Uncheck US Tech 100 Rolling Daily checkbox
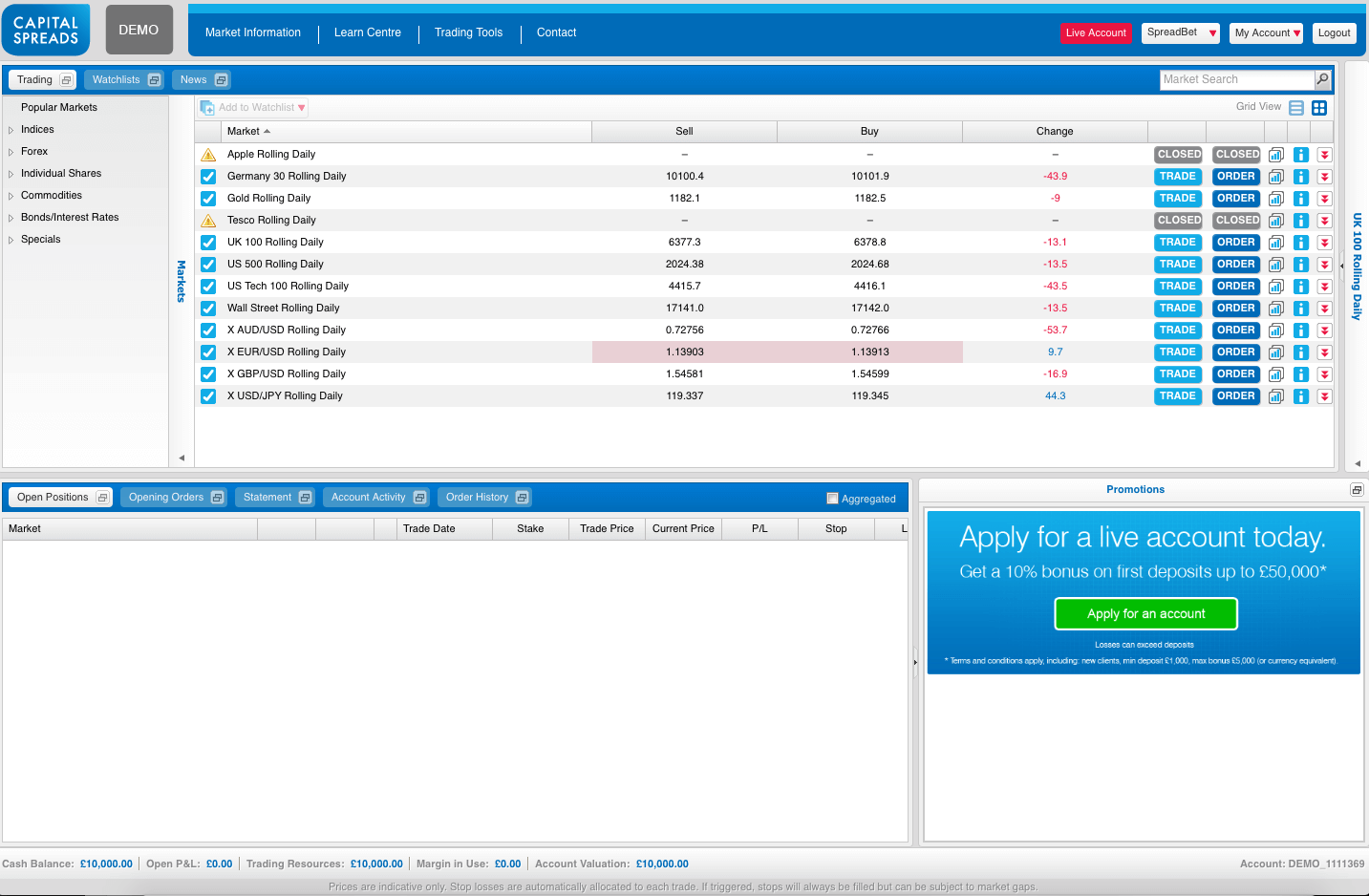The height and width of the screenshot is (896, 1369). point(208,287)
